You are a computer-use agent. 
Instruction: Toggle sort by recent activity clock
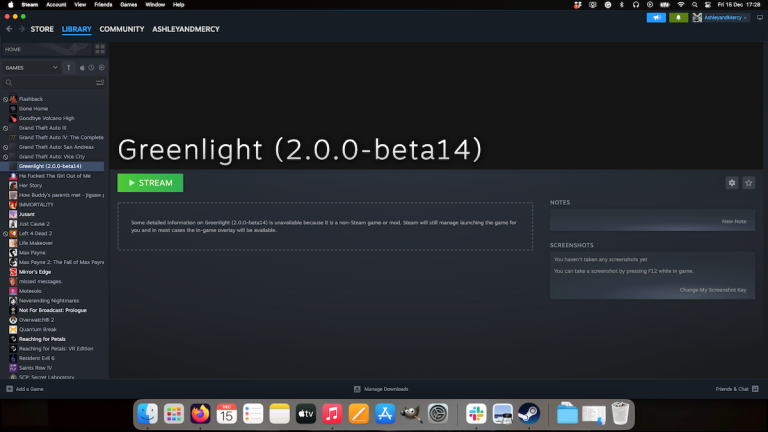pyautogui.click(x=91, y=67)
